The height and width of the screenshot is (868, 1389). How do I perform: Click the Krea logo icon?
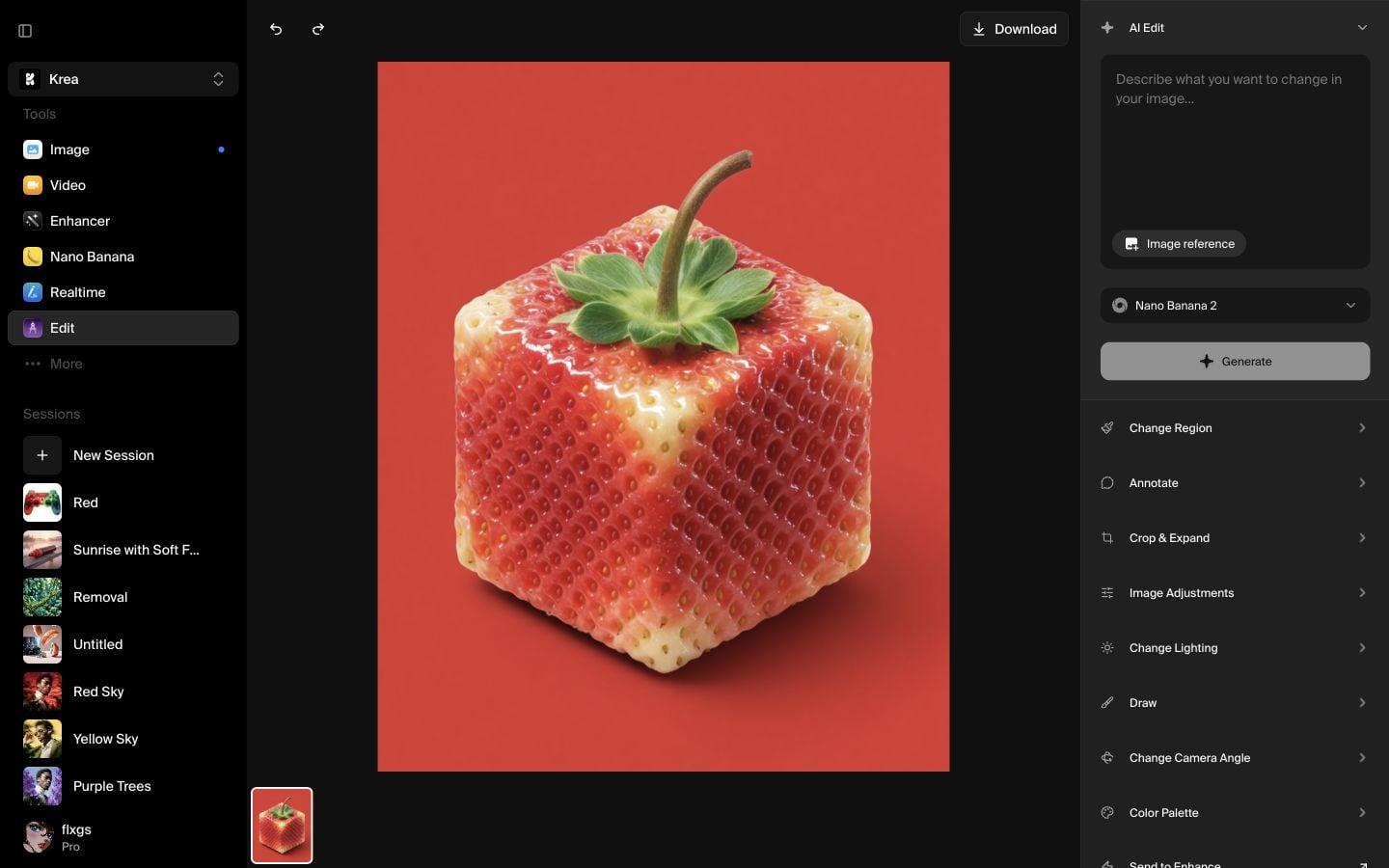tap(30, 79)
